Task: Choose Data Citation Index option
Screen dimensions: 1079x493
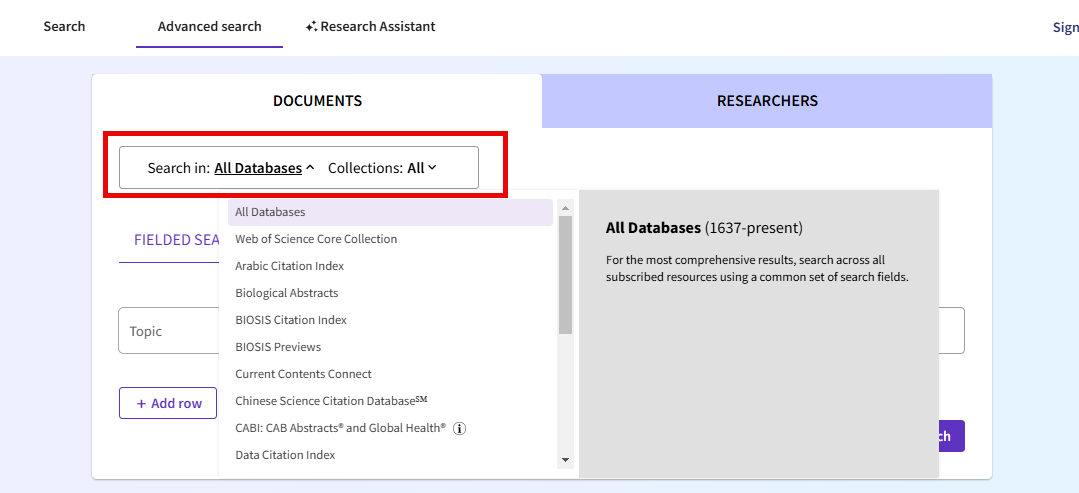Action: (x=285, y=455)
